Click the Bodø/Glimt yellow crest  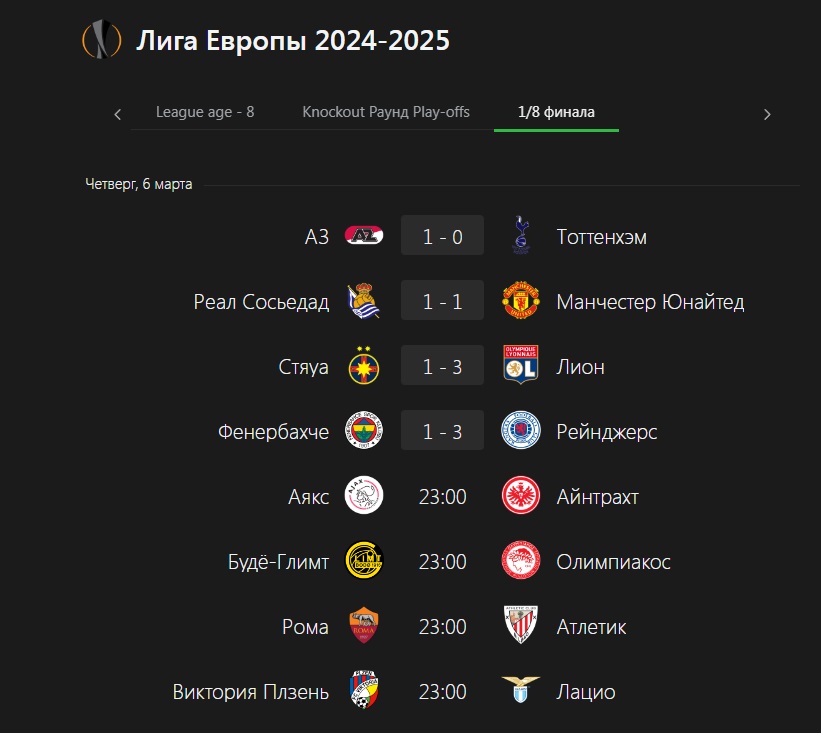tap(364, 560)
